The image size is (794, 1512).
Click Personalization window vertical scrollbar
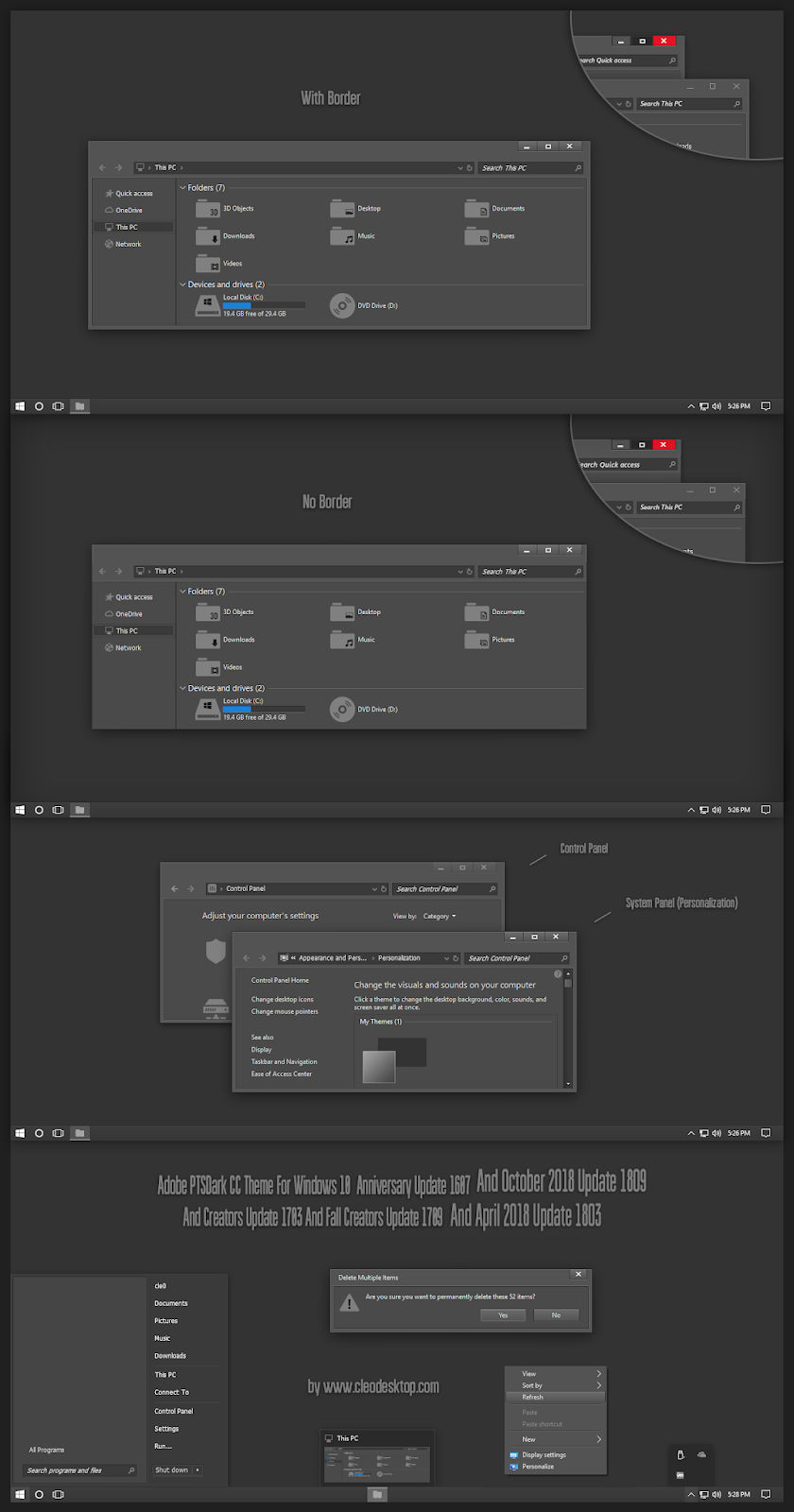tap(568, 1030)
